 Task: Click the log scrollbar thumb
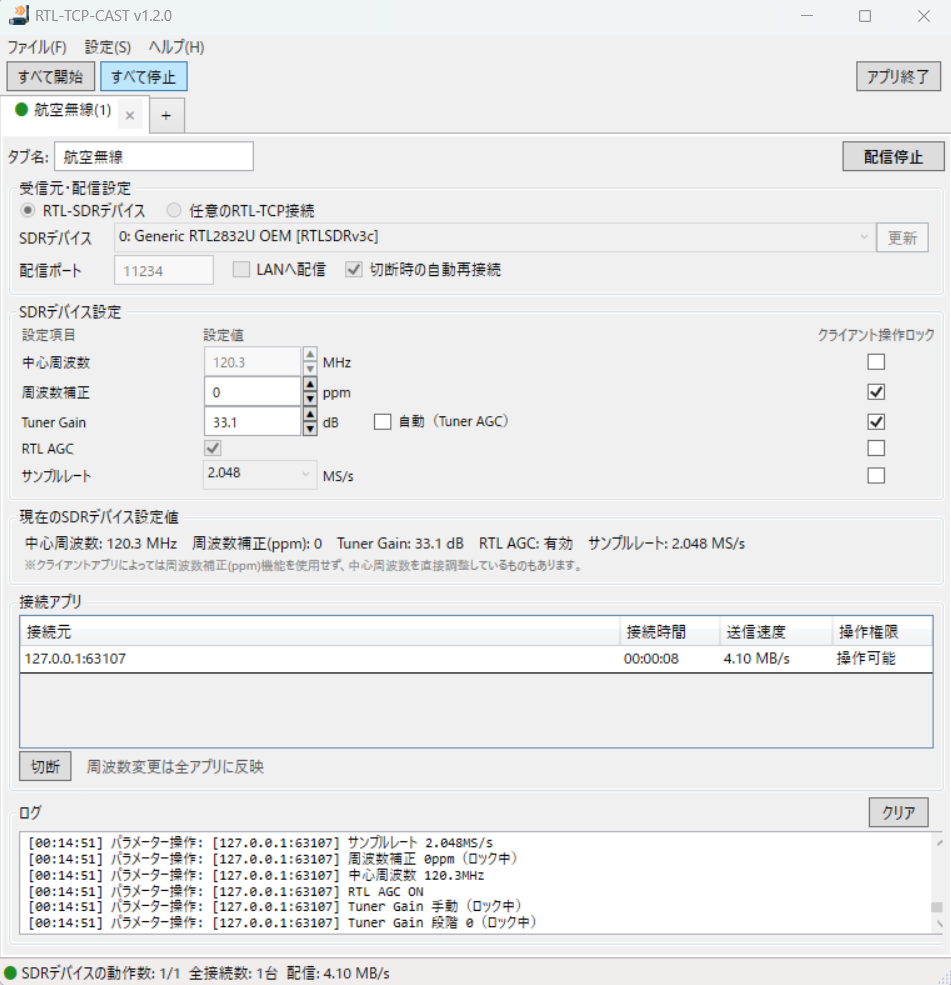pyautogui.click(x=937, y=907)
